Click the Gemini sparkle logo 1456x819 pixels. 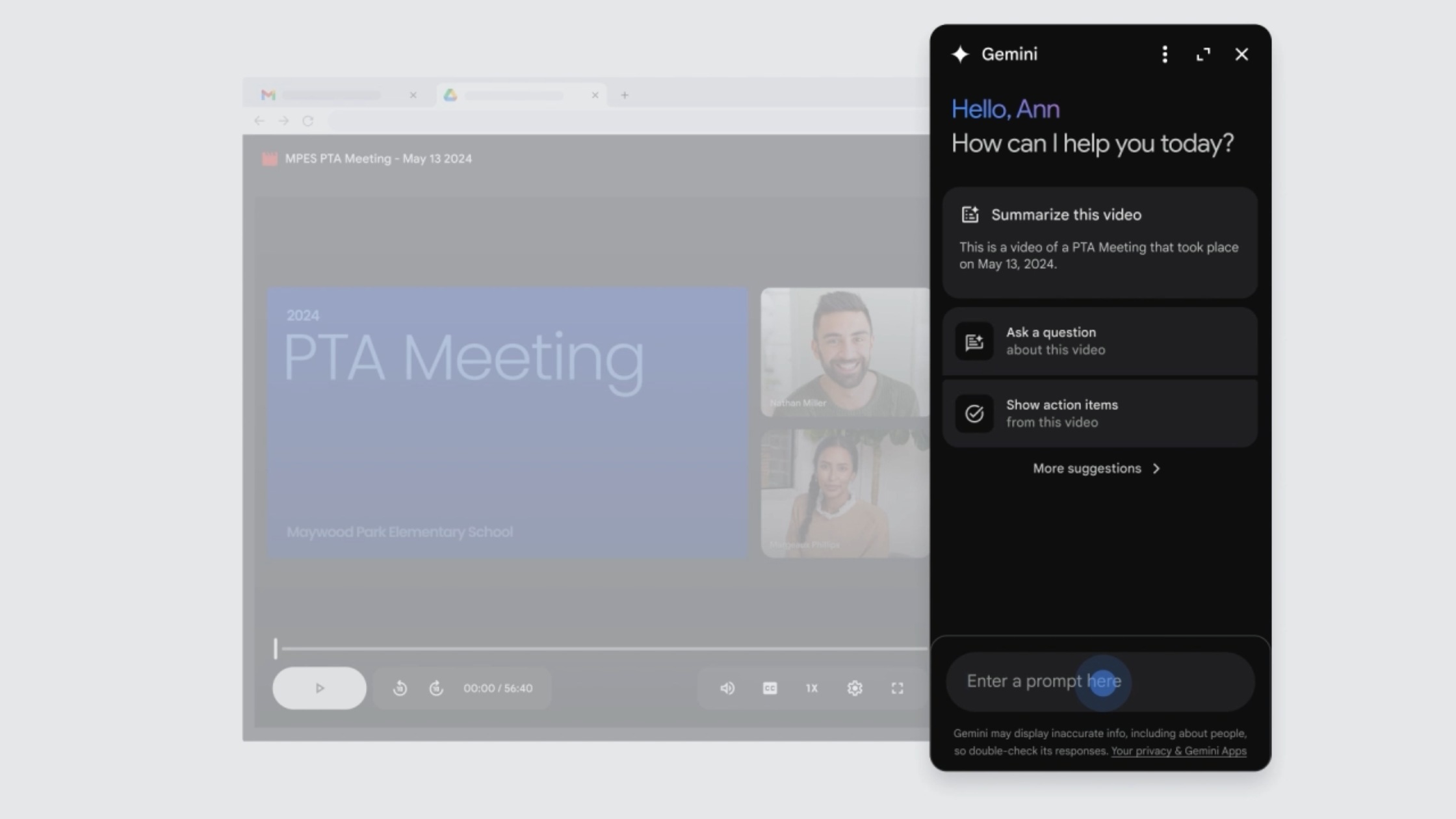(x=960, y=55)
